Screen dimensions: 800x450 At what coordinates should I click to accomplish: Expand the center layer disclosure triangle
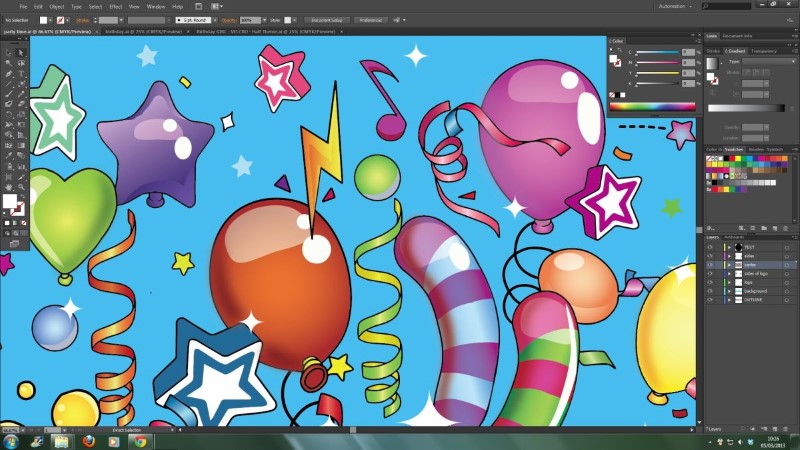pos(729,264)
